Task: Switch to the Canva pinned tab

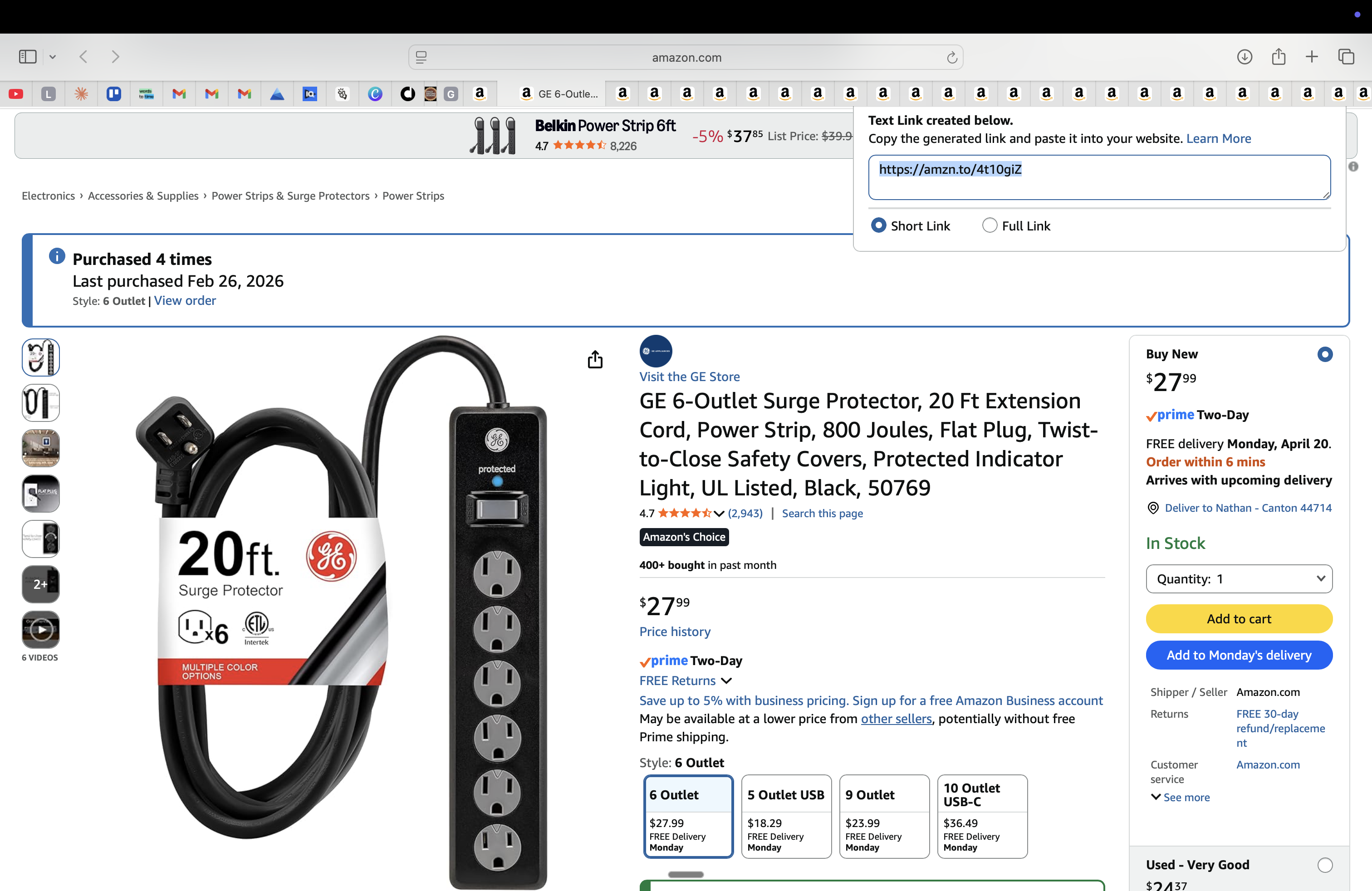Action: [375, 93]
